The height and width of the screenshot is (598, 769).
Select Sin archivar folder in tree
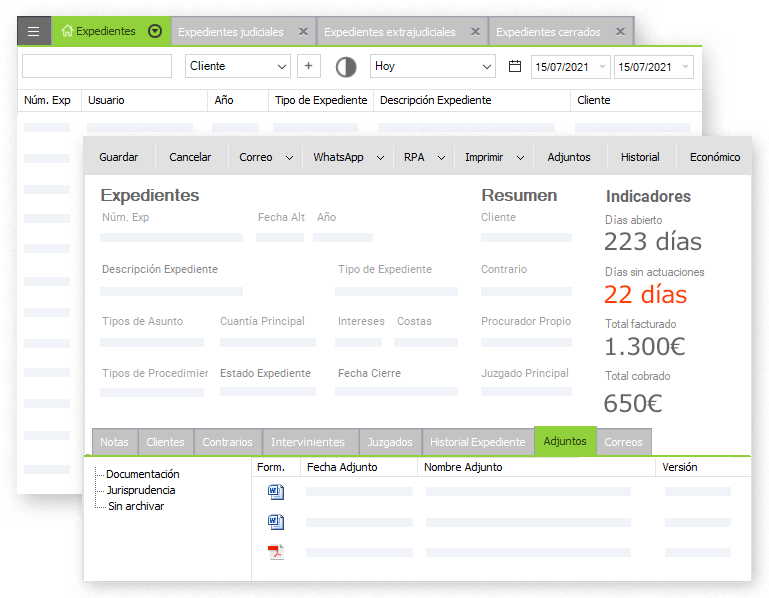pos(136,506)
